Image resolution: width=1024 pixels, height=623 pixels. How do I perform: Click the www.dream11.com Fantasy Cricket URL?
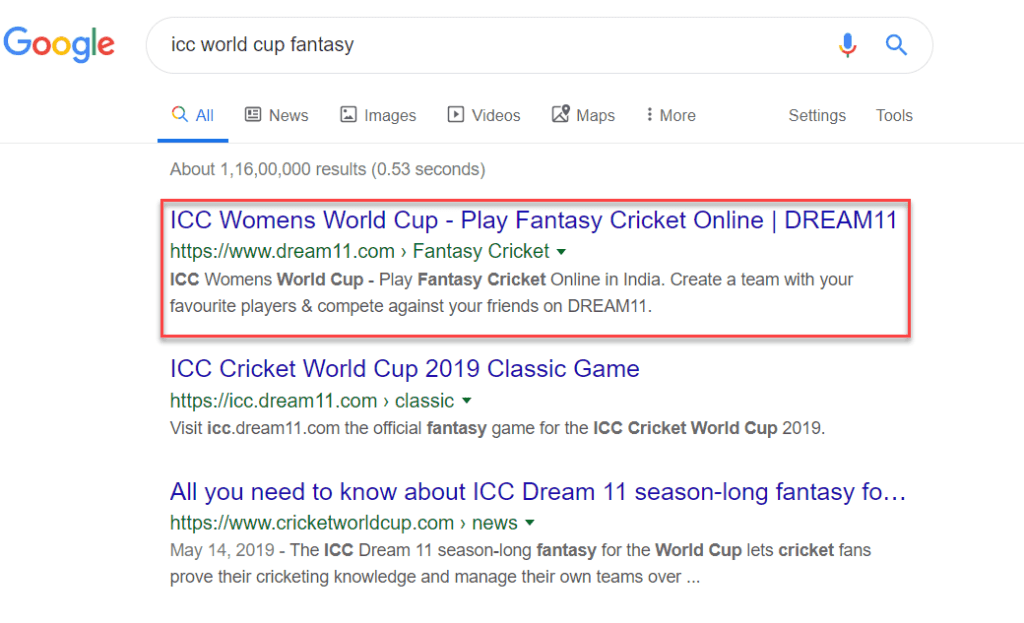(359, 251)
